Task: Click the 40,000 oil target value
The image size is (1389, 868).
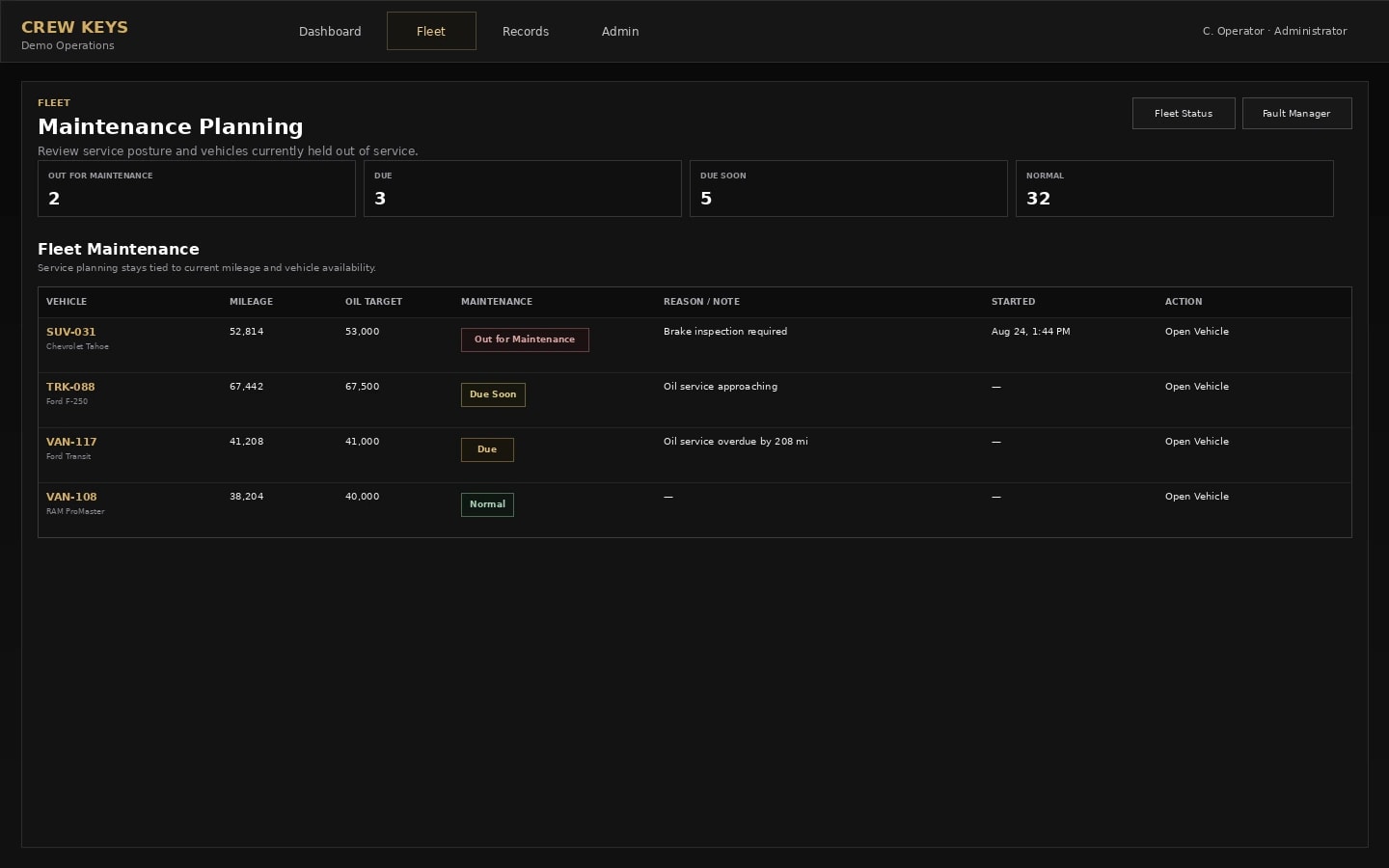Action: coord(362,497)
